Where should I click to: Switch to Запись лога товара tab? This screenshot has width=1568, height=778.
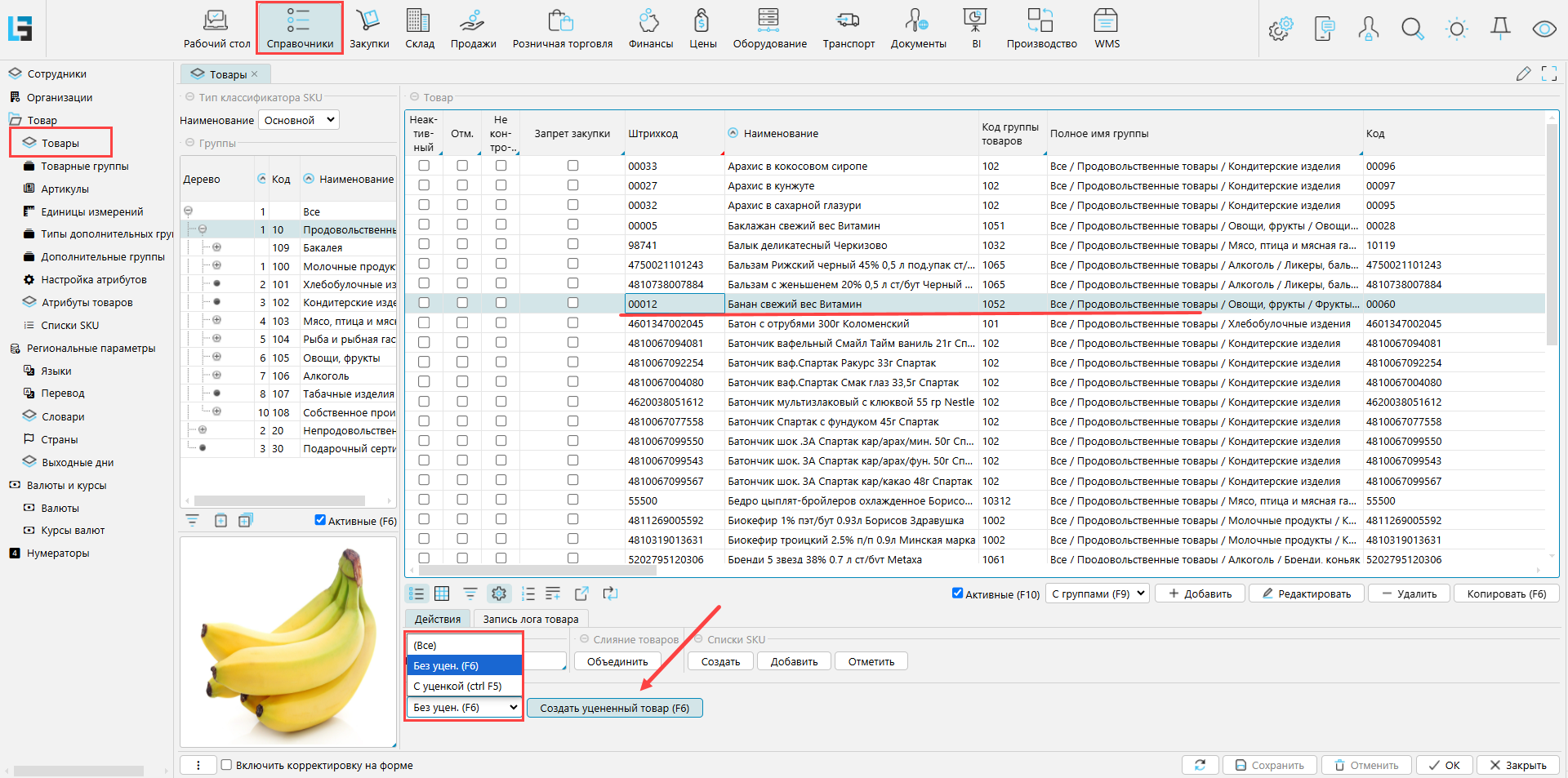tap(530, 619)
